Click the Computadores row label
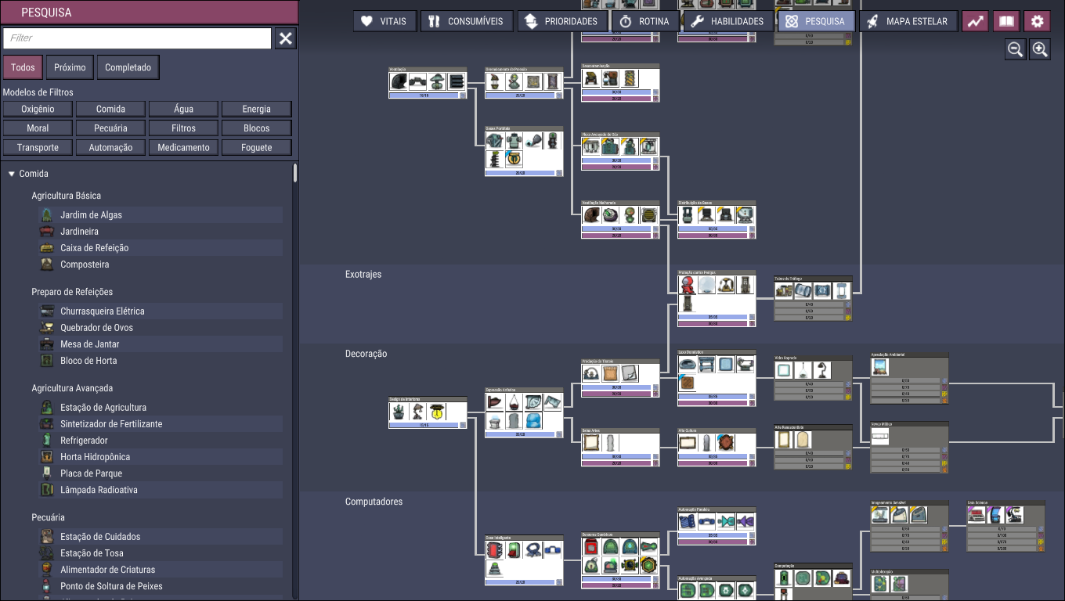This screenshot has height=601, width=1065. (x=374, y=502)
